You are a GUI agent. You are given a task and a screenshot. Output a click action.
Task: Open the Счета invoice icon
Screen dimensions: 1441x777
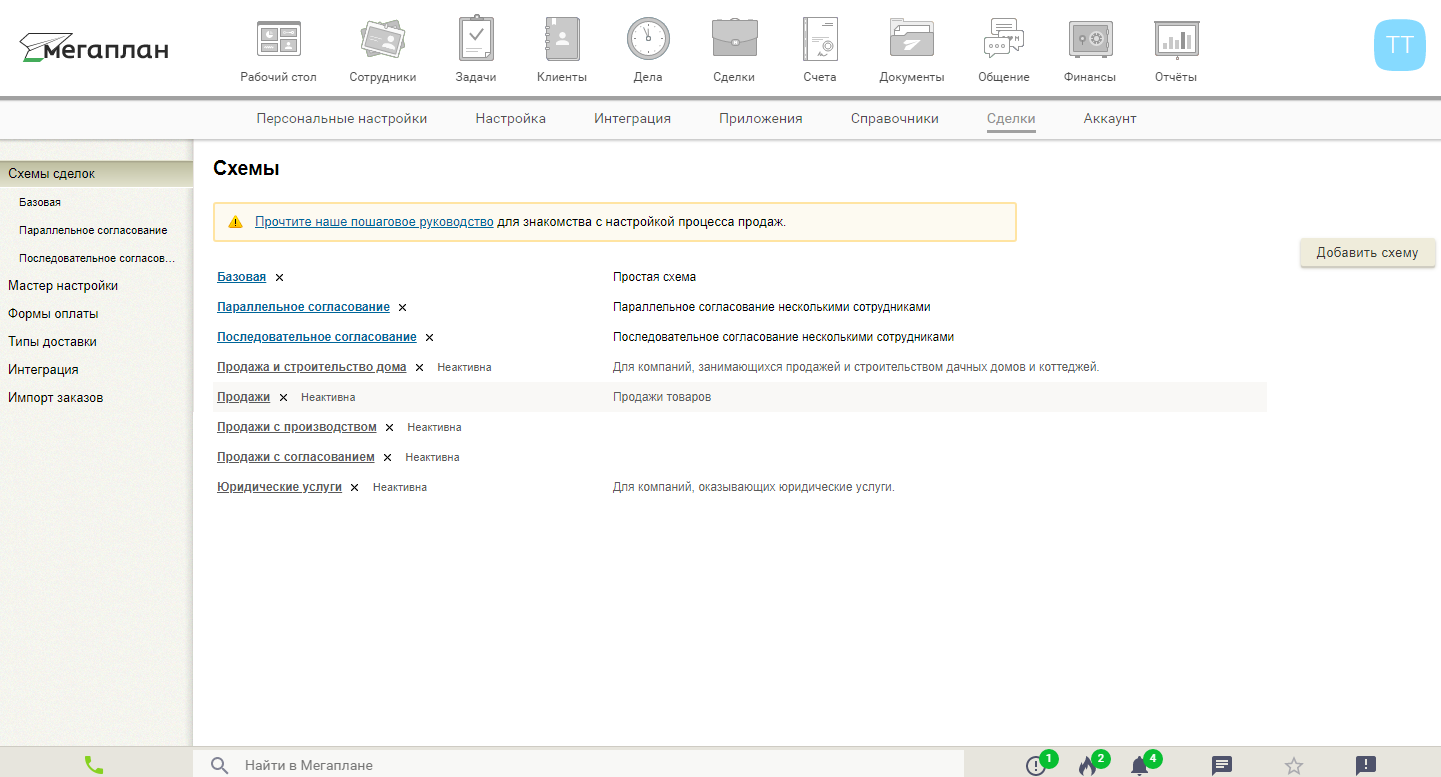pos(820,40)
